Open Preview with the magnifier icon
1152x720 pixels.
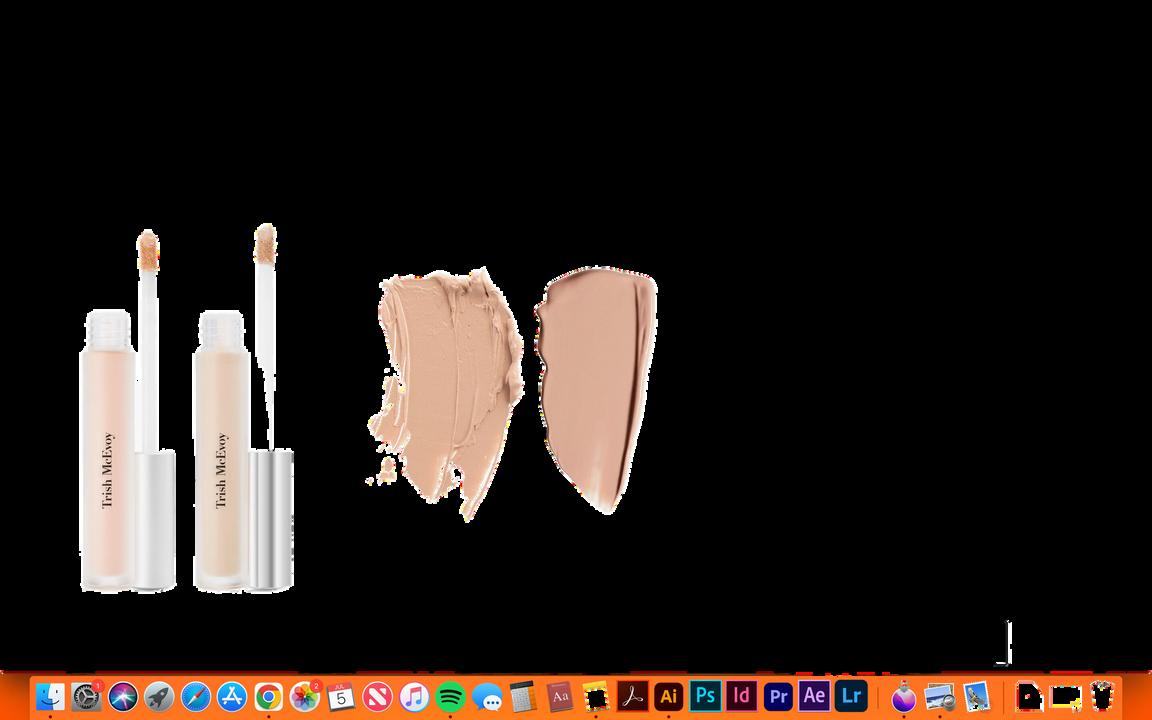tap(940, 696)
